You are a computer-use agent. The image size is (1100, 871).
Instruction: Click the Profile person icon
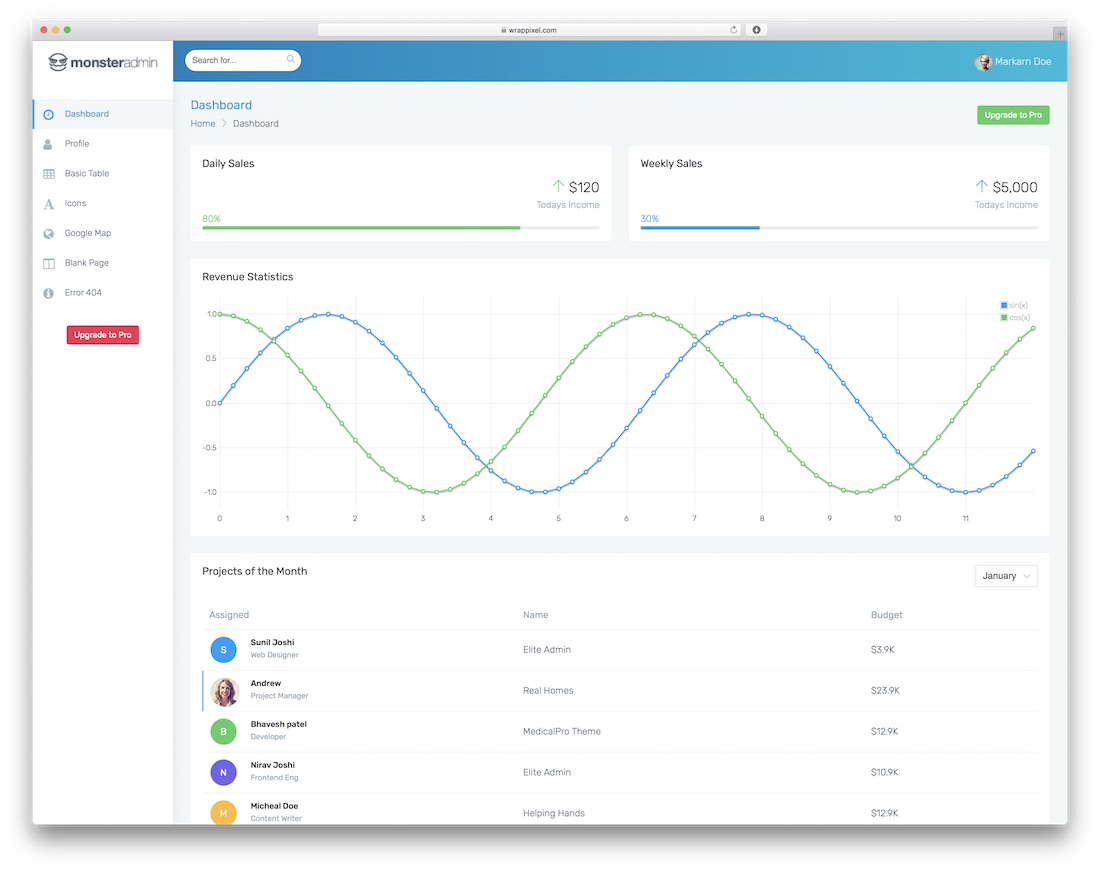[48, 144]
